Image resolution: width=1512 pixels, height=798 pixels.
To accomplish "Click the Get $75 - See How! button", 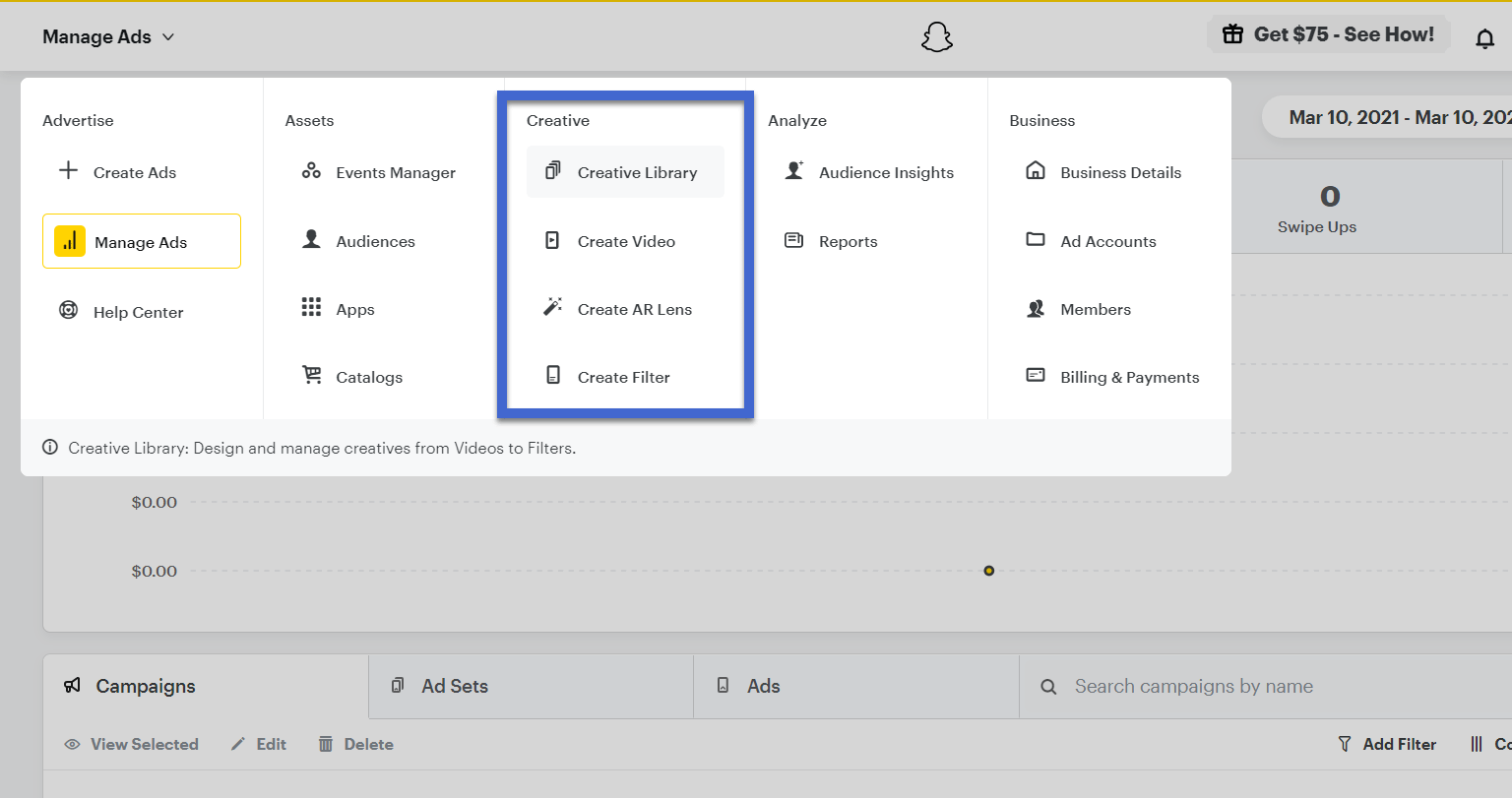I will pos(1328,34).
